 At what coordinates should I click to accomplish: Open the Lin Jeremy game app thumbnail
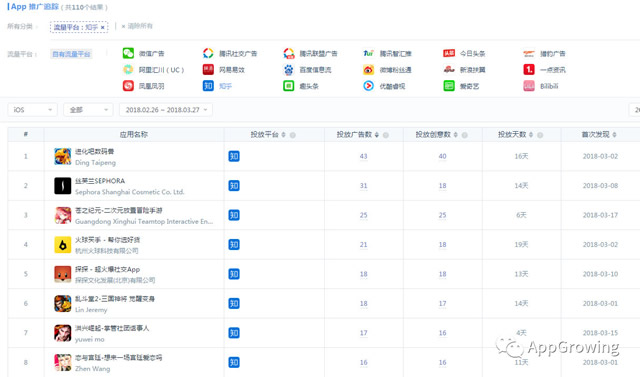coord(63,304)
